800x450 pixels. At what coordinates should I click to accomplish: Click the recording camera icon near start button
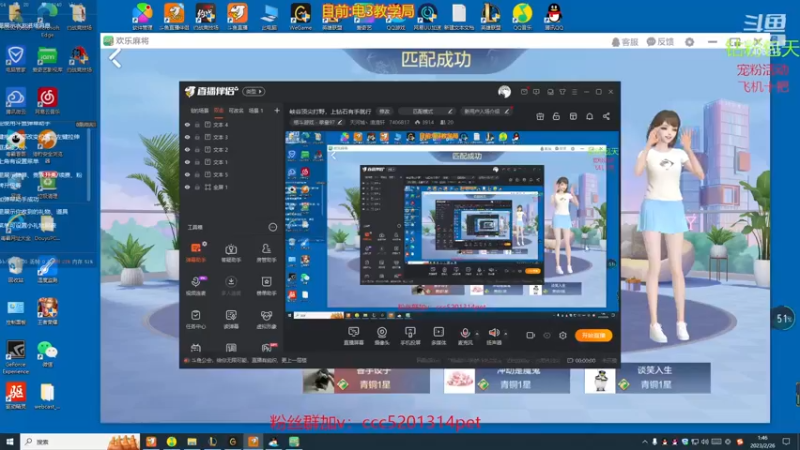(530, 335)
